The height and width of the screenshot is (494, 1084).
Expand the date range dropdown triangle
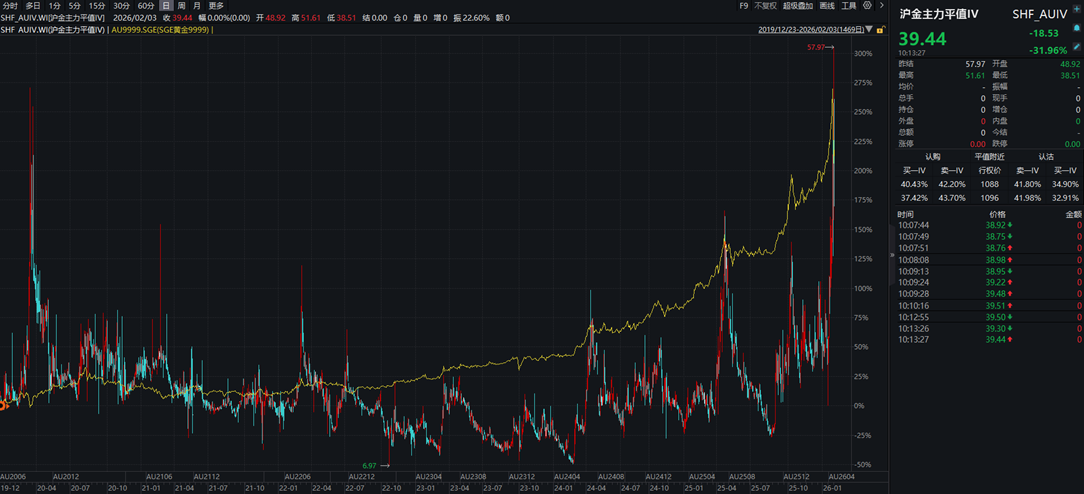870,30
